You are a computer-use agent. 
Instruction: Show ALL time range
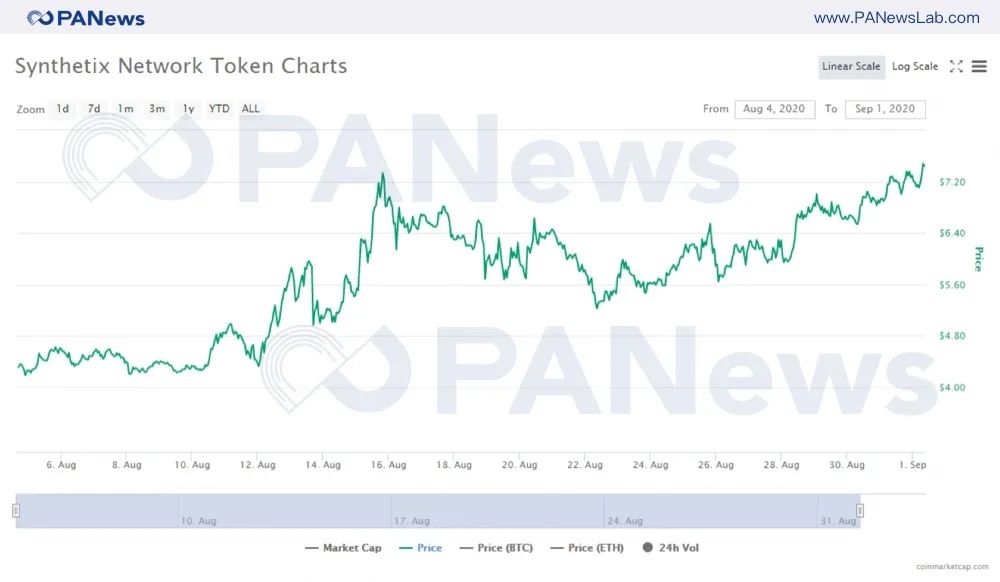[251, 109]
